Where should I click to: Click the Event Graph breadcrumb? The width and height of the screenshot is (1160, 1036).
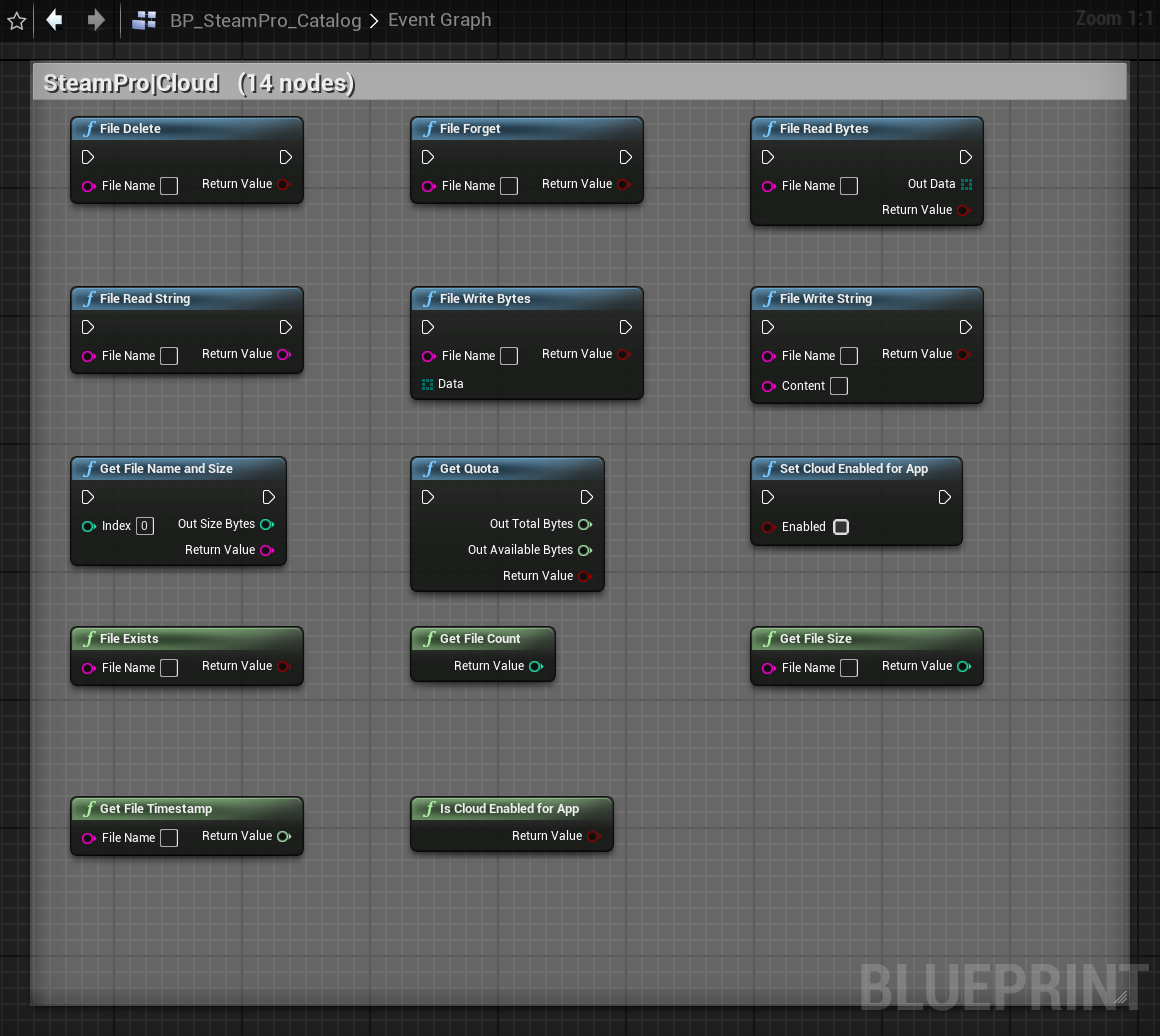(439, 20)
